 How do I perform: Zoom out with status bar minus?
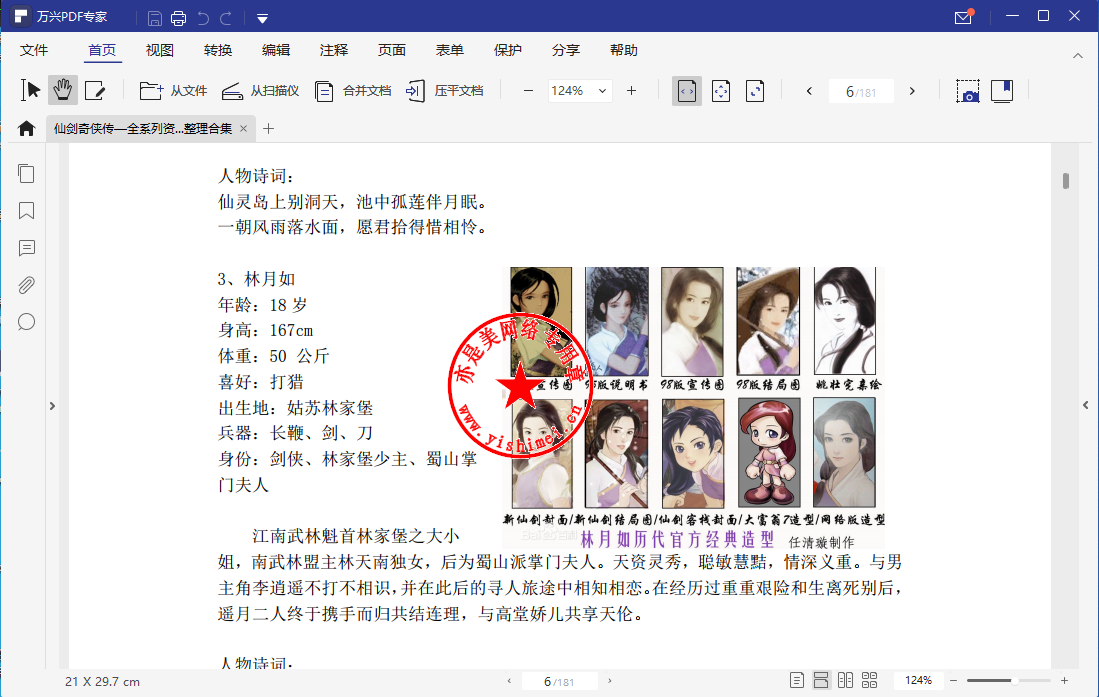(x=953, y=681)
